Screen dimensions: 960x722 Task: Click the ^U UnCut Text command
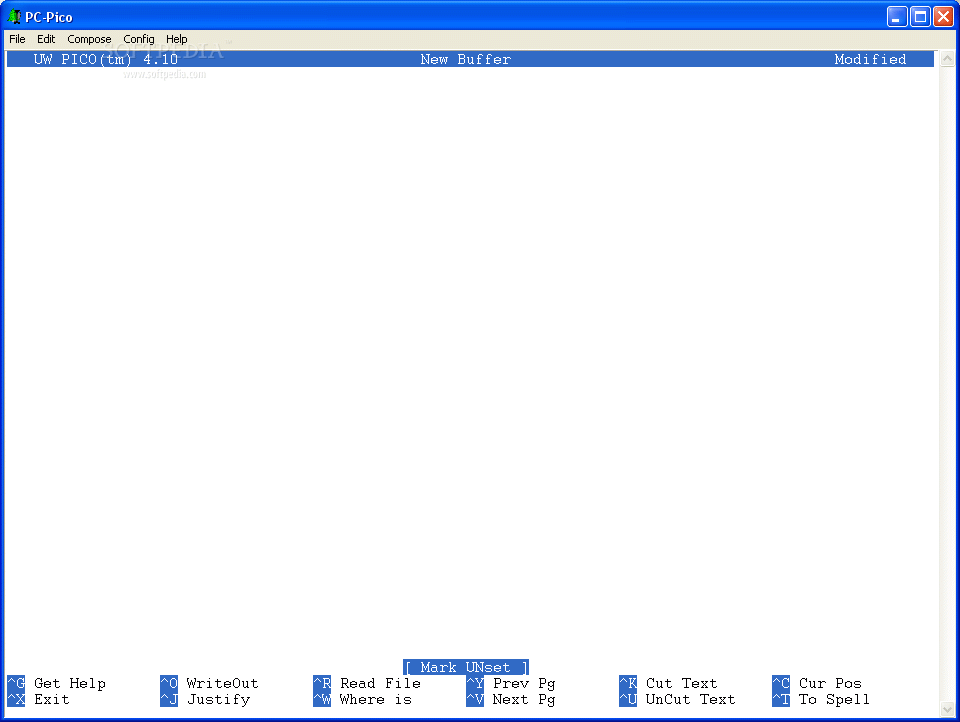(677, 699)
